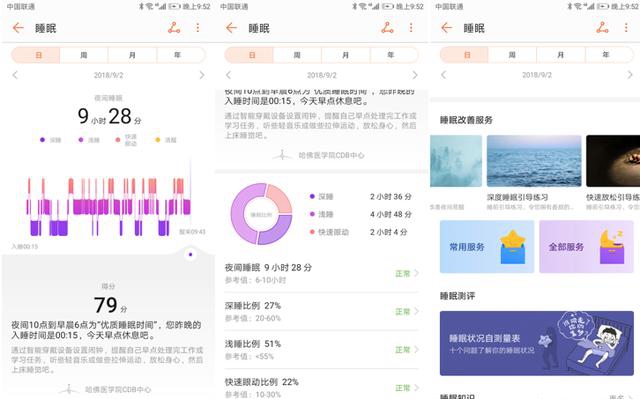Go to the previous day in the middle screen
Viewport: 640px width, 399px height.
click(x=228, y=75)
